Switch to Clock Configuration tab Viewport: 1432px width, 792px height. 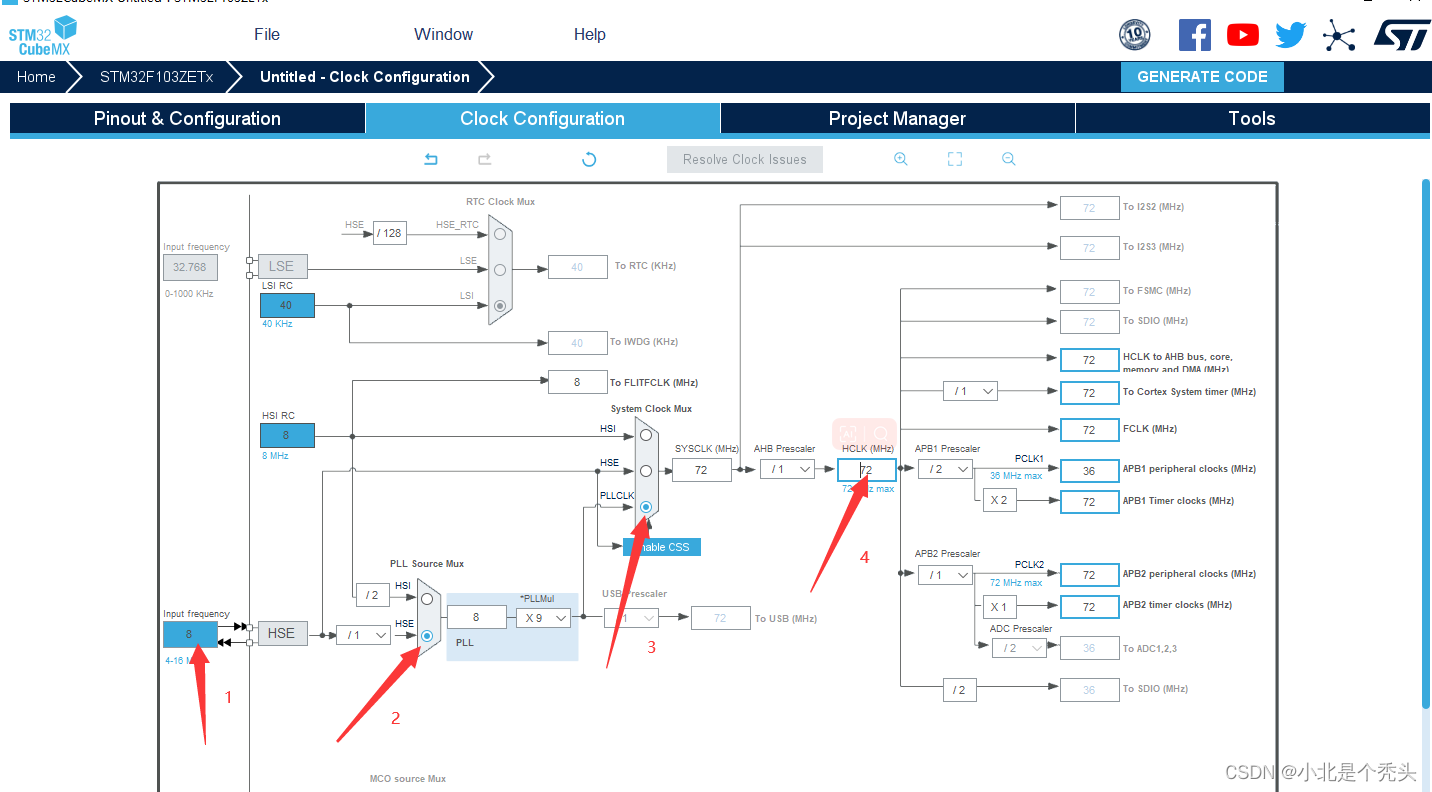(542, 118)
